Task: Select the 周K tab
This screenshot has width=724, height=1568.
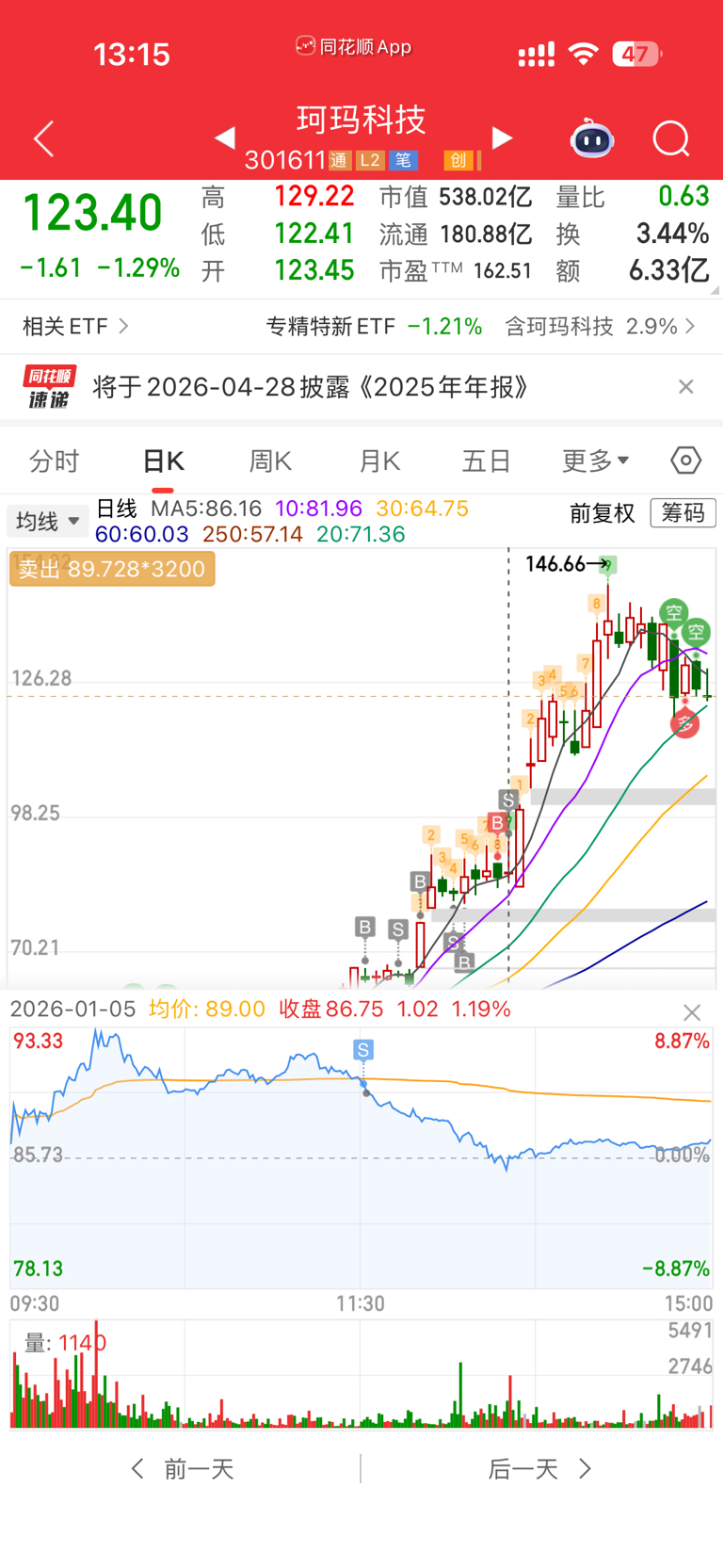Action: point(270,461)
